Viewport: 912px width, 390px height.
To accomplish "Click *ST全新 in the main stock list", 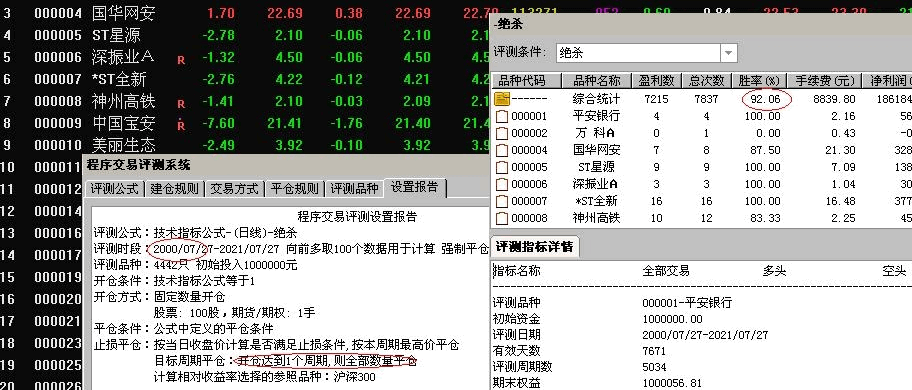I will 119,79.
